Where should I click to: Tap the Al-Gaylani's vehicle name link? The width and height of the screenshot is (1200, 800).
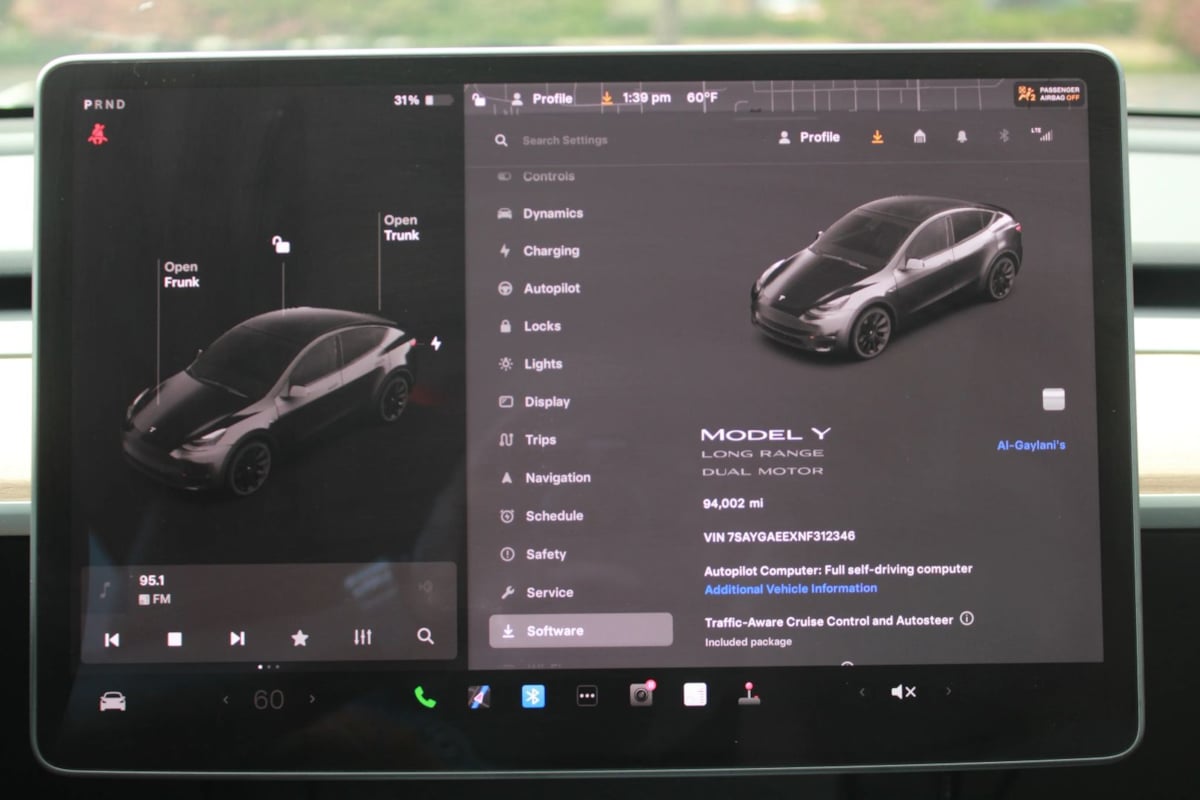coord(1031,446)
